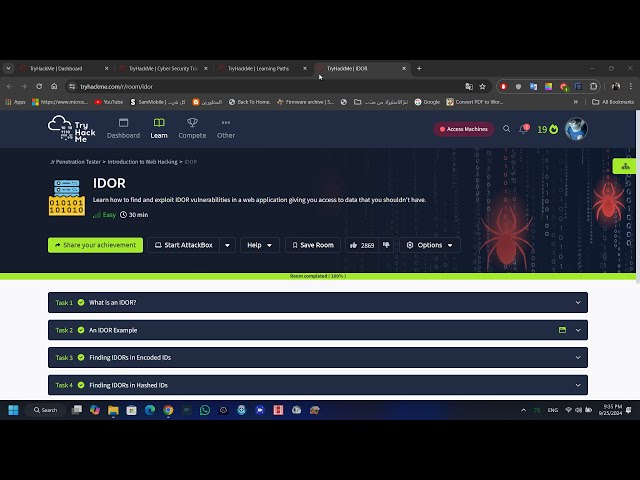640x480 pixels.
Task: Show more bookmarks with the double chevron
Action: click(576, 102)
